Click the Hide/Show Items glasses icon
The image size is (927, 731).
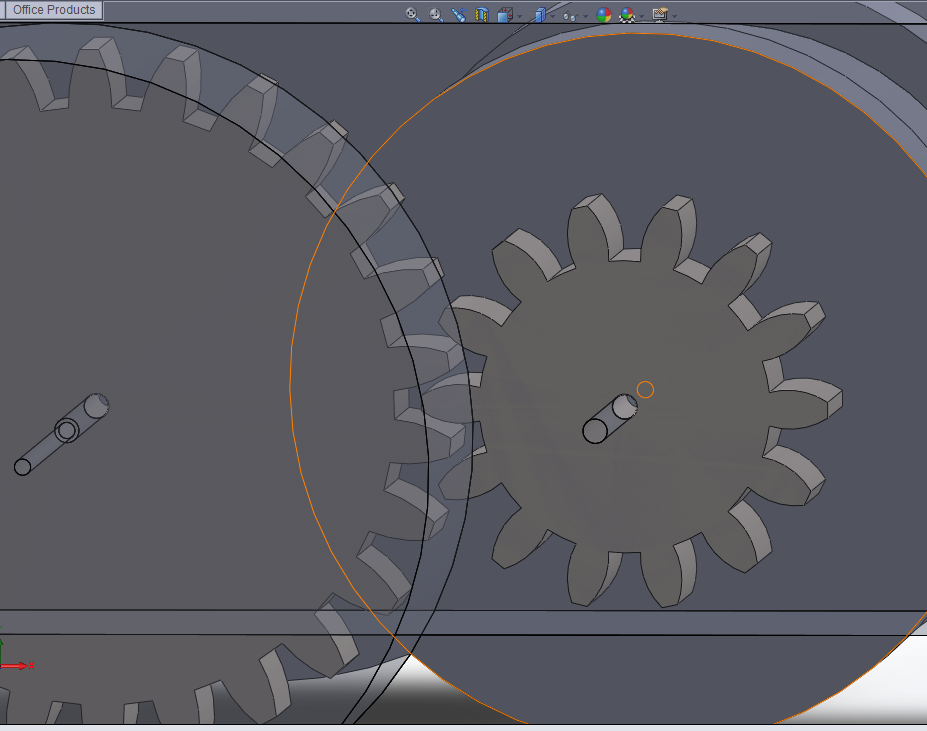tap(571, 15)
